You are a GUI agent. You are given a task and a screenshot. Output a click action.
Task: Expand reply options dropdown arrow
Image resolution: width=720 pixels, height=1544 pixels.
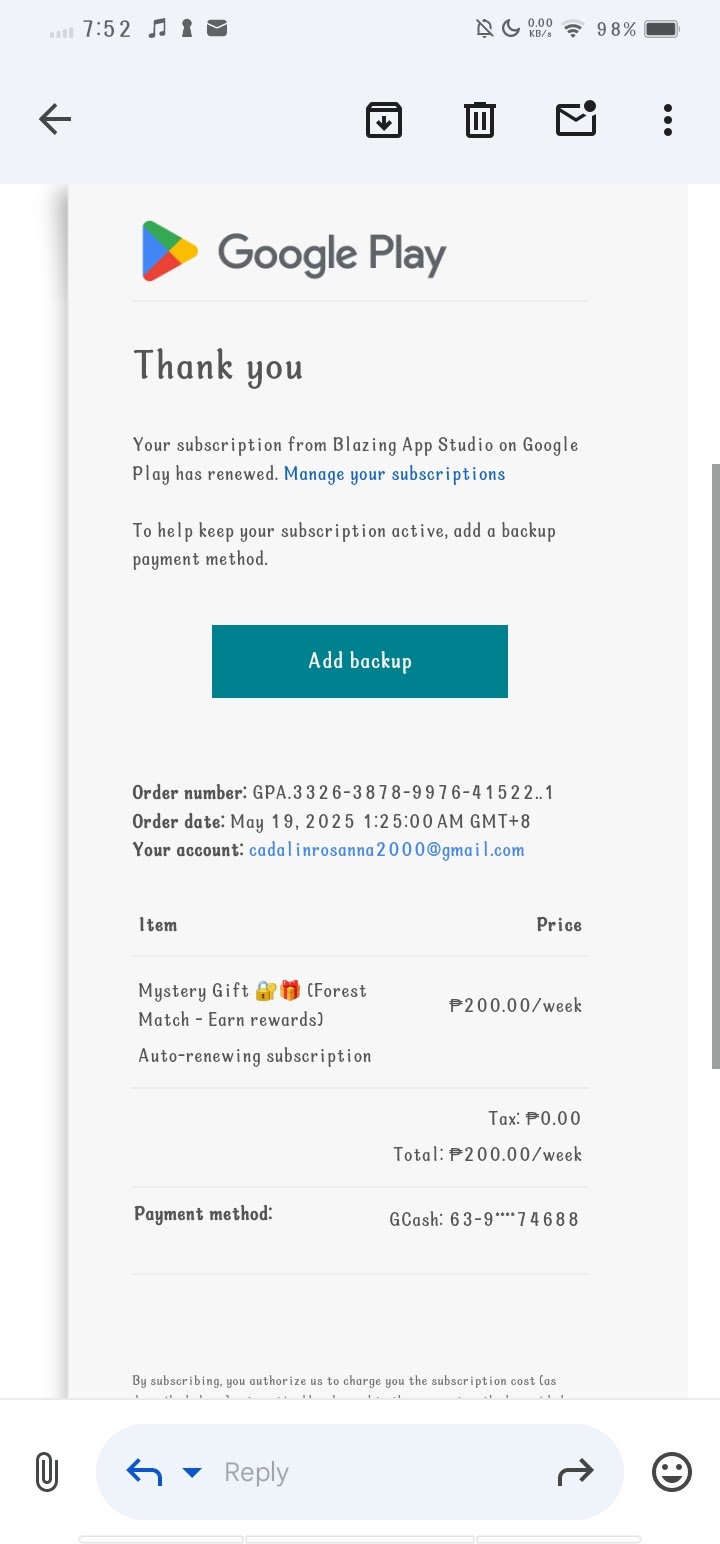192,1472
